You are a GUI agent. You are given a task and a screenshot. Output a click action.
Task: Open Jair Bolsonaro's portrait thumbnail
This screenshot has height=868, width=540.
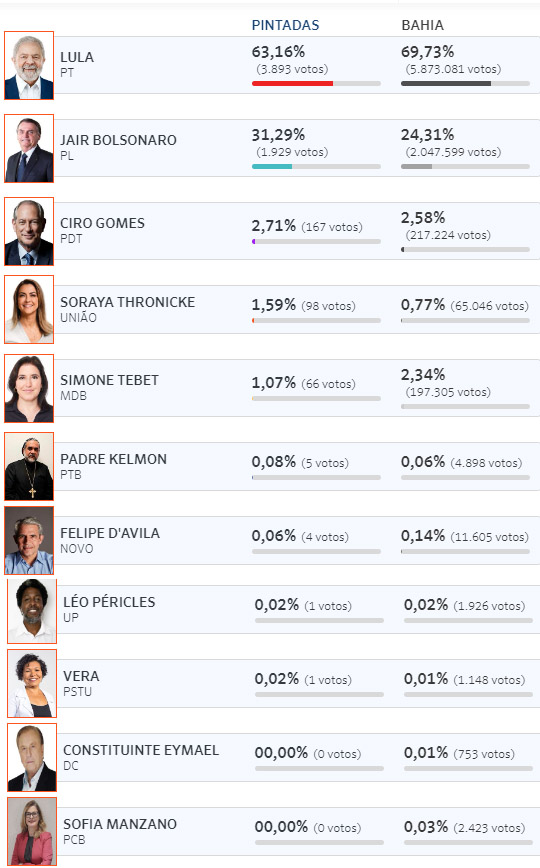coord(29,148)
